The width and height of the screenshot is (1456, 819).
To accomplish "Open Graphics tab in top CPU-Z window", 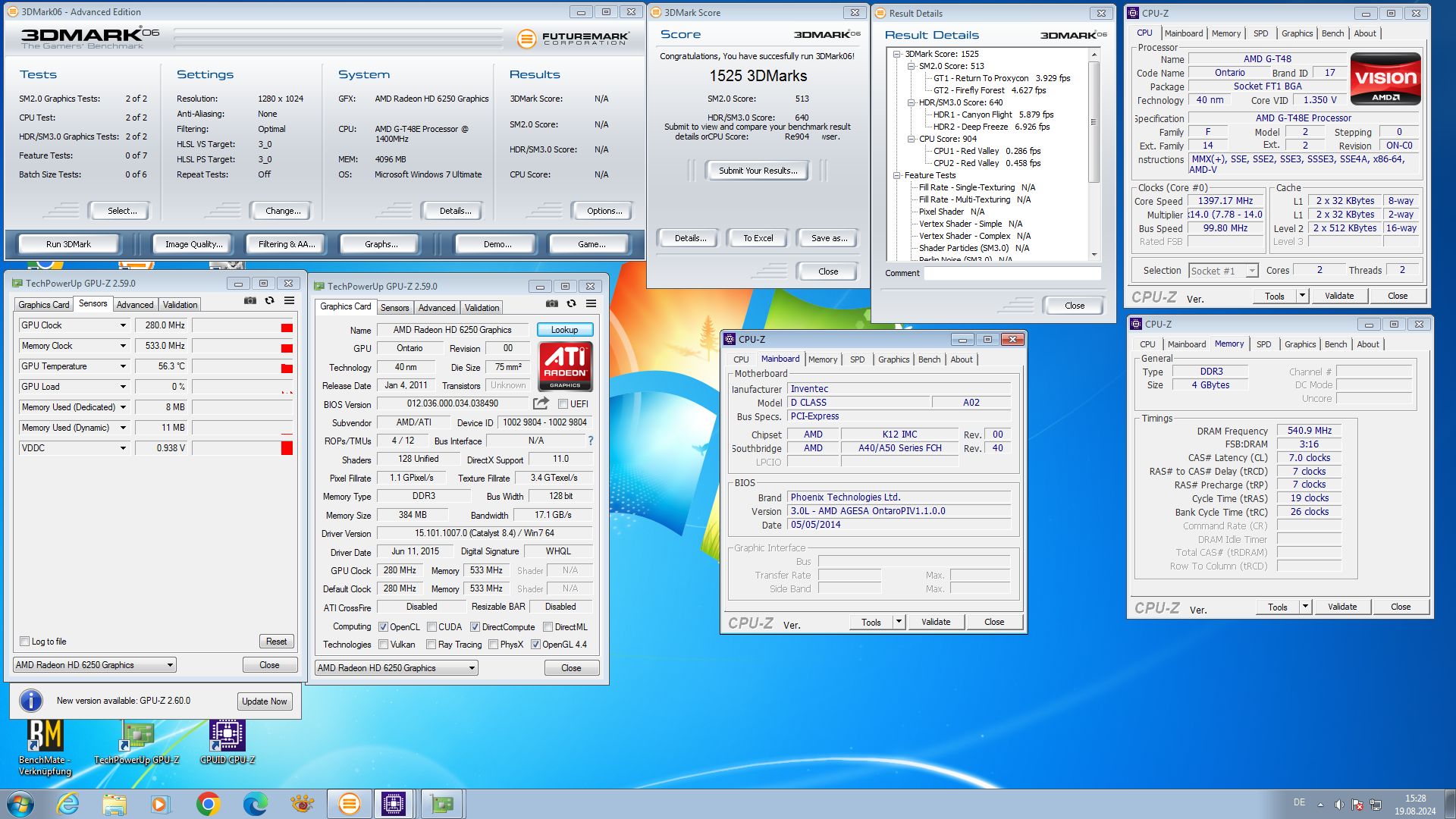I will coord(1297,33).
